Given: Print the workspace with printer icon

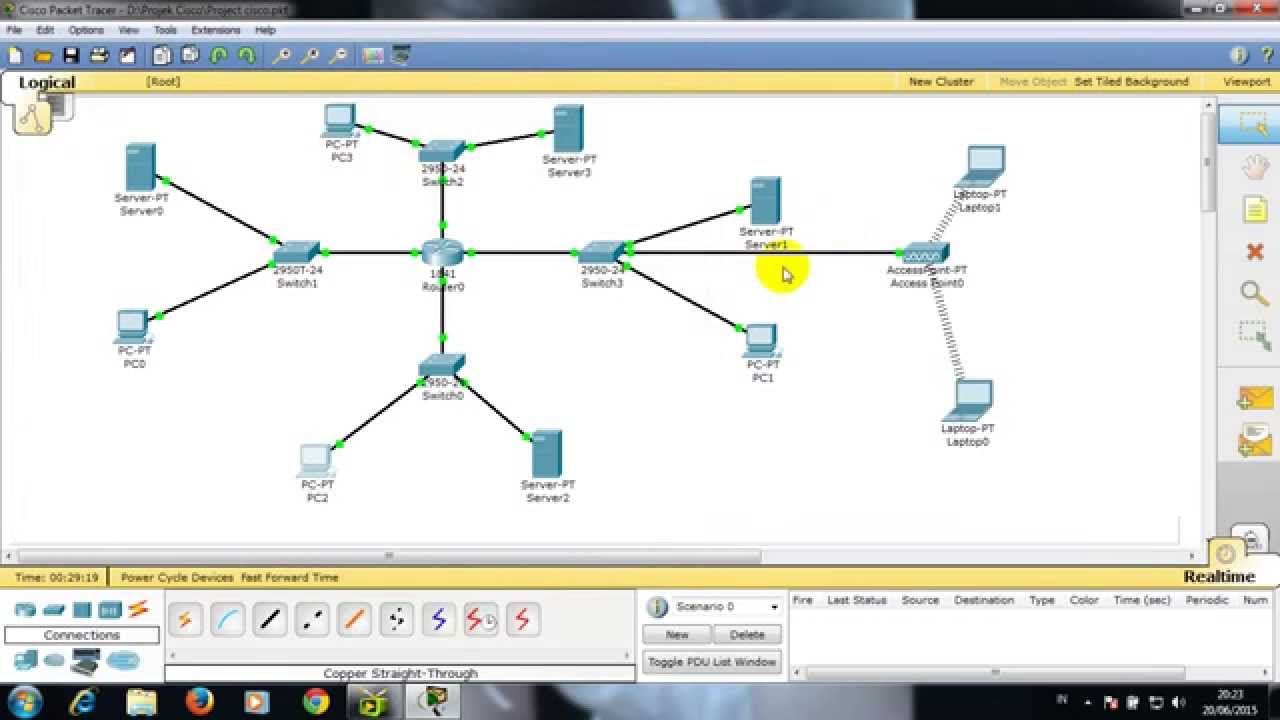Looking at the screenshot, I should pos(99,56).
